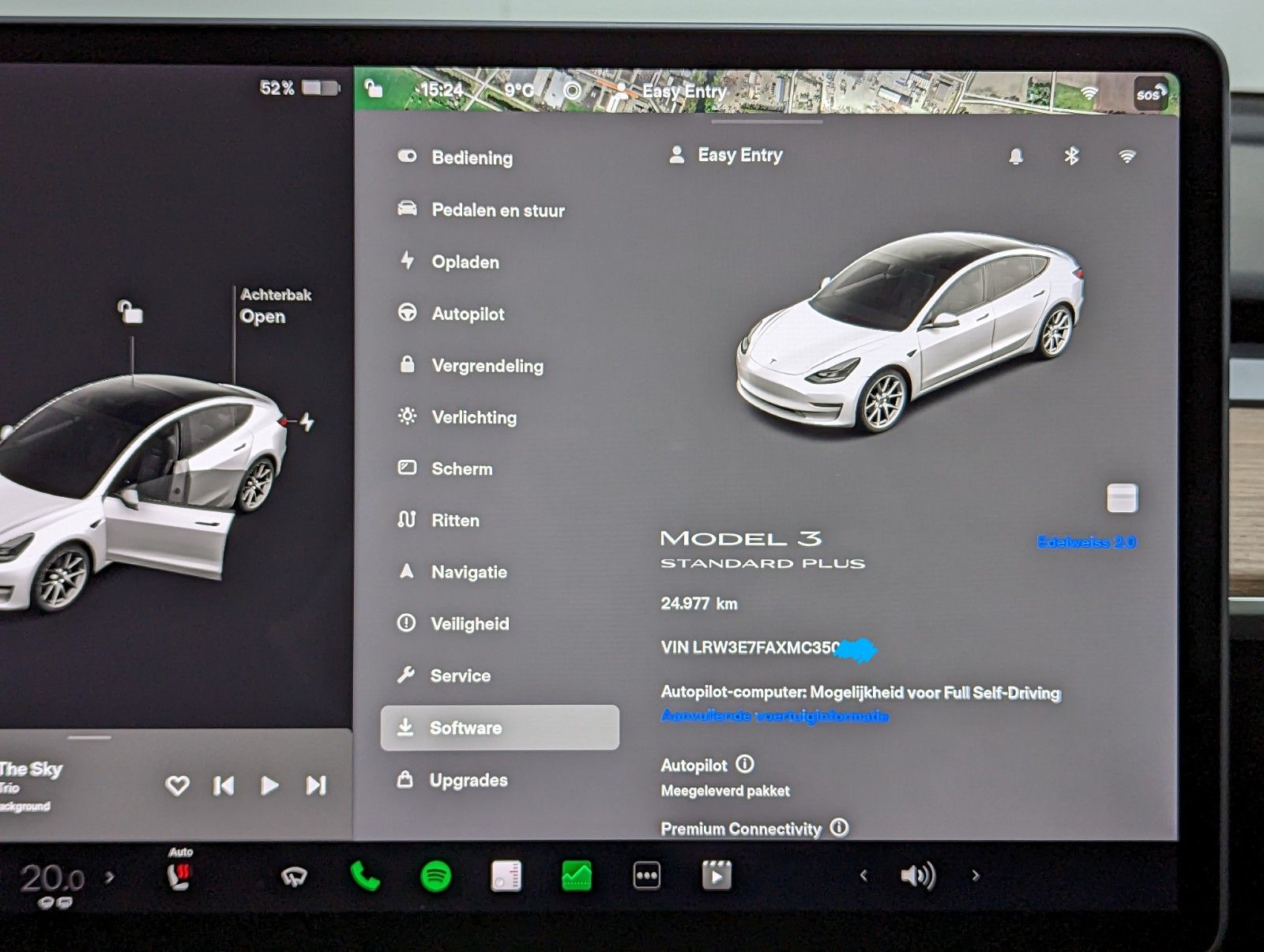Viewport: 1264px width, 952px height.
Task: Tap the 52% battery indicator
Action: tap(299, 88)
